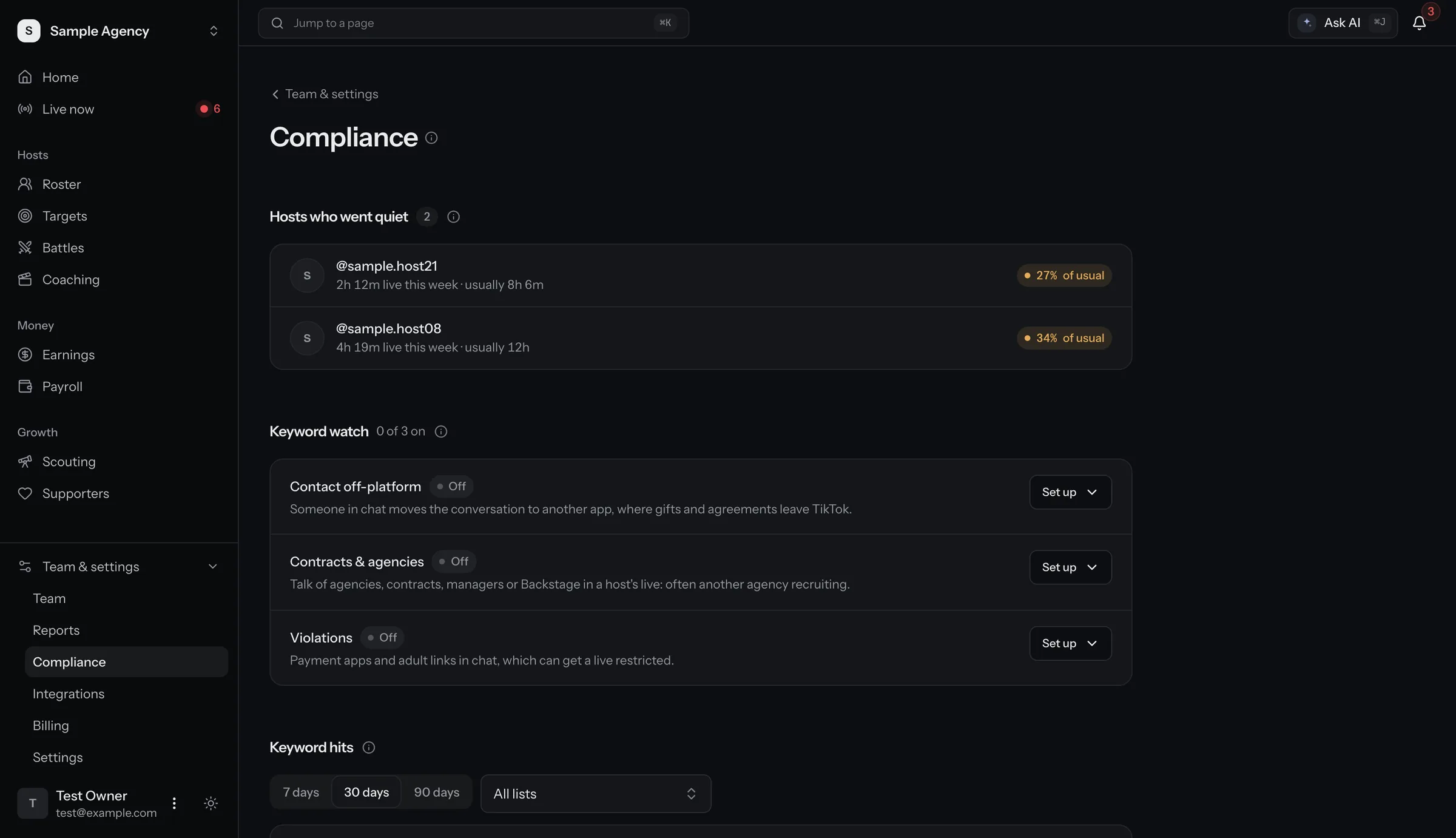
Task: Click the info icon beside Keyword hits
Action: pos(368,748)
